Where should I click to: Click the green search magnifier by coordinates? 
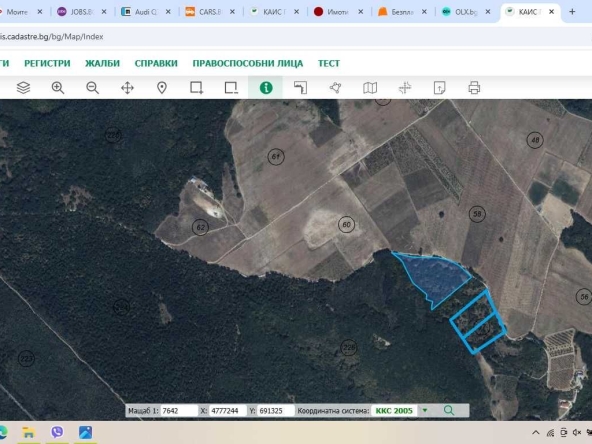(x=449, y=410)
